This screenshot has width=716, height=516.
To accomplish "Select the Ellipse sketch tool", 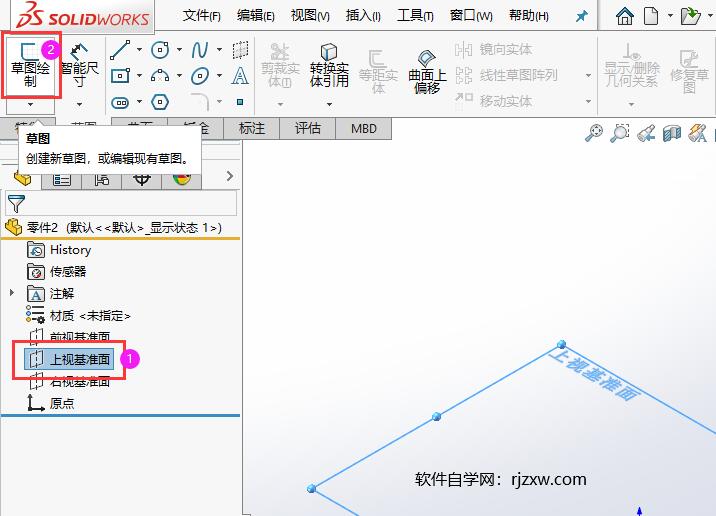I will coord(200,75).
